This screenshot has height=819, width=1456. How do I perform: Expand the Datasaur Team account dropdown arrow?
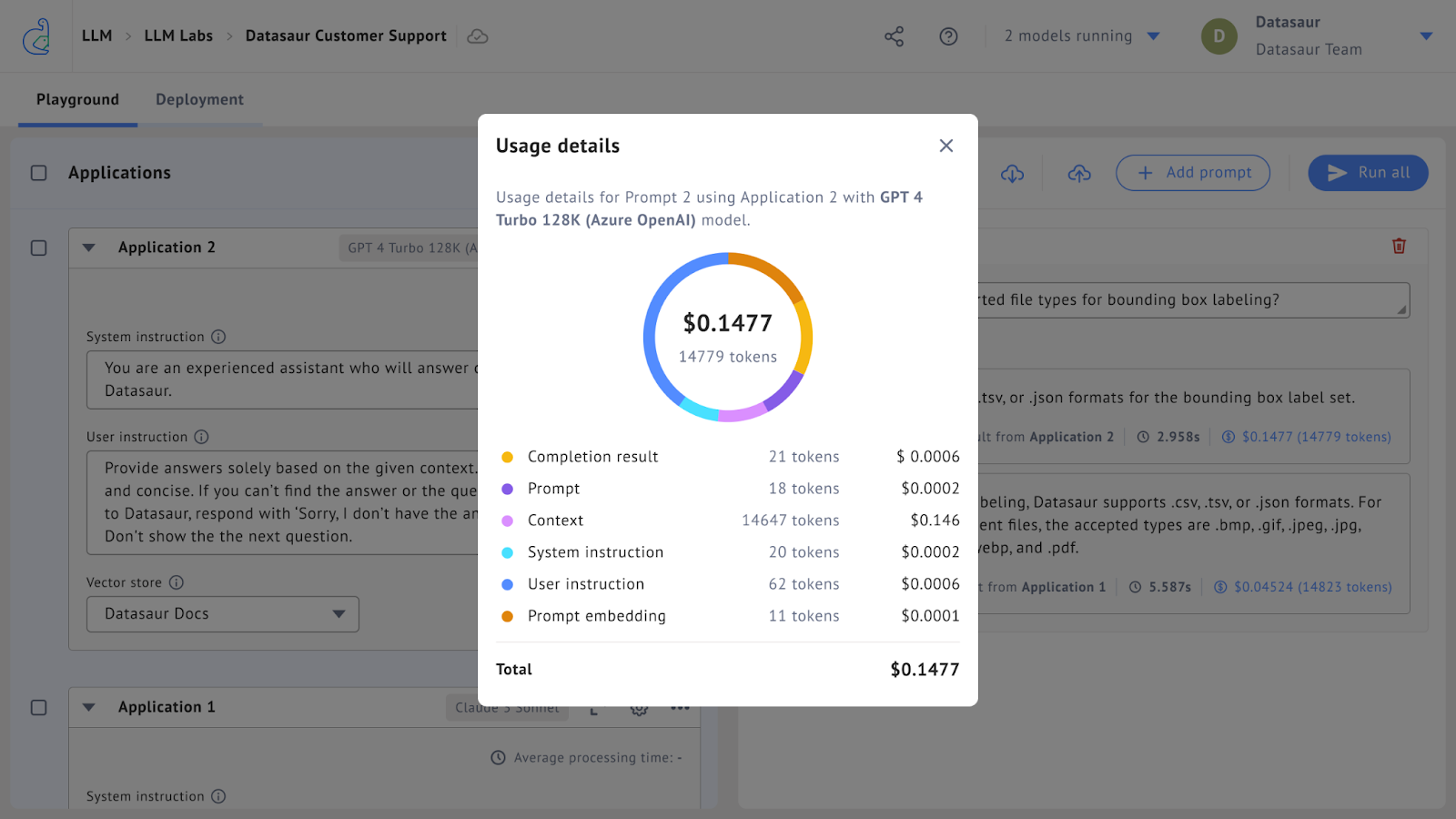pos(1426,36)
